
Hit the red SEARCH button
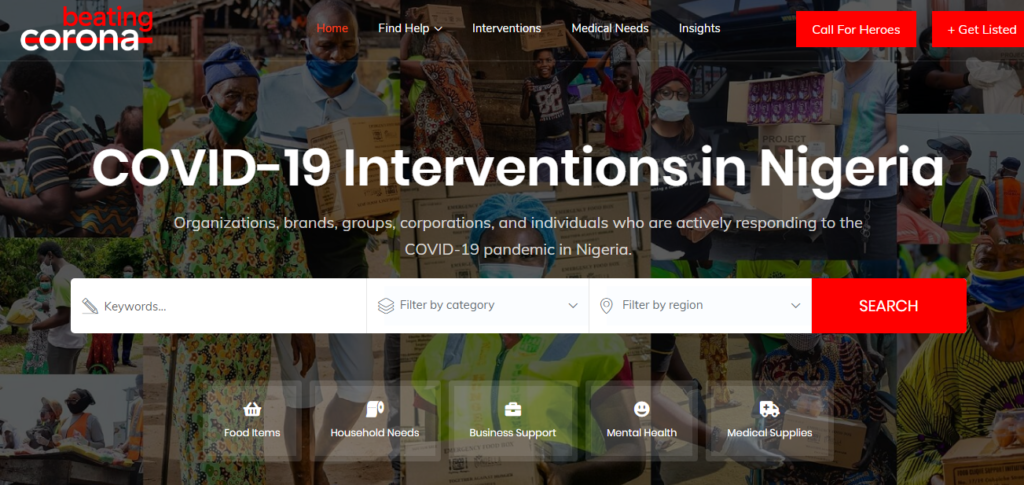[889, 305]
